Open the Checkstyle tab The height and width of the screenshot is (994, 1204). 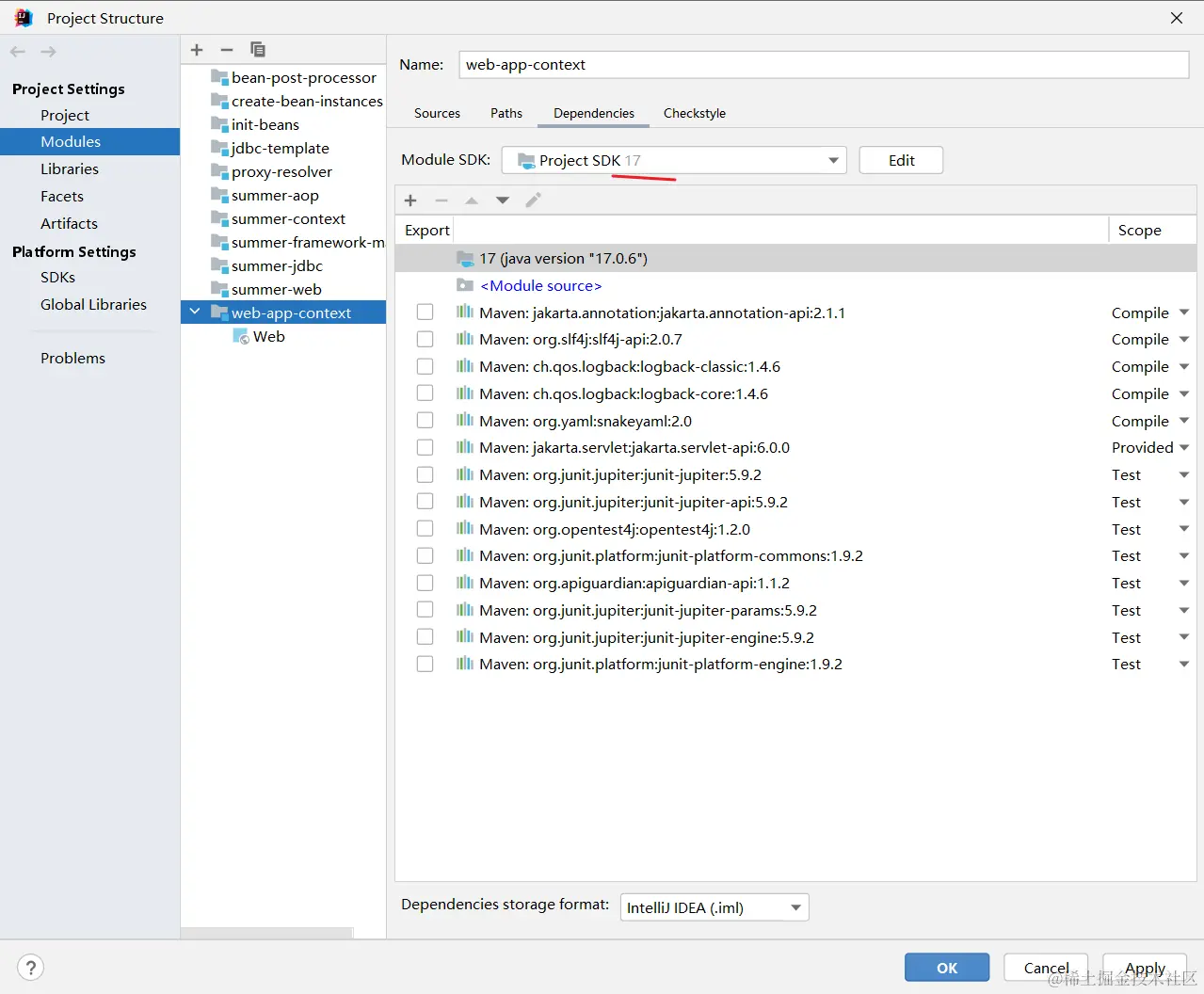(x=695, y=113)
